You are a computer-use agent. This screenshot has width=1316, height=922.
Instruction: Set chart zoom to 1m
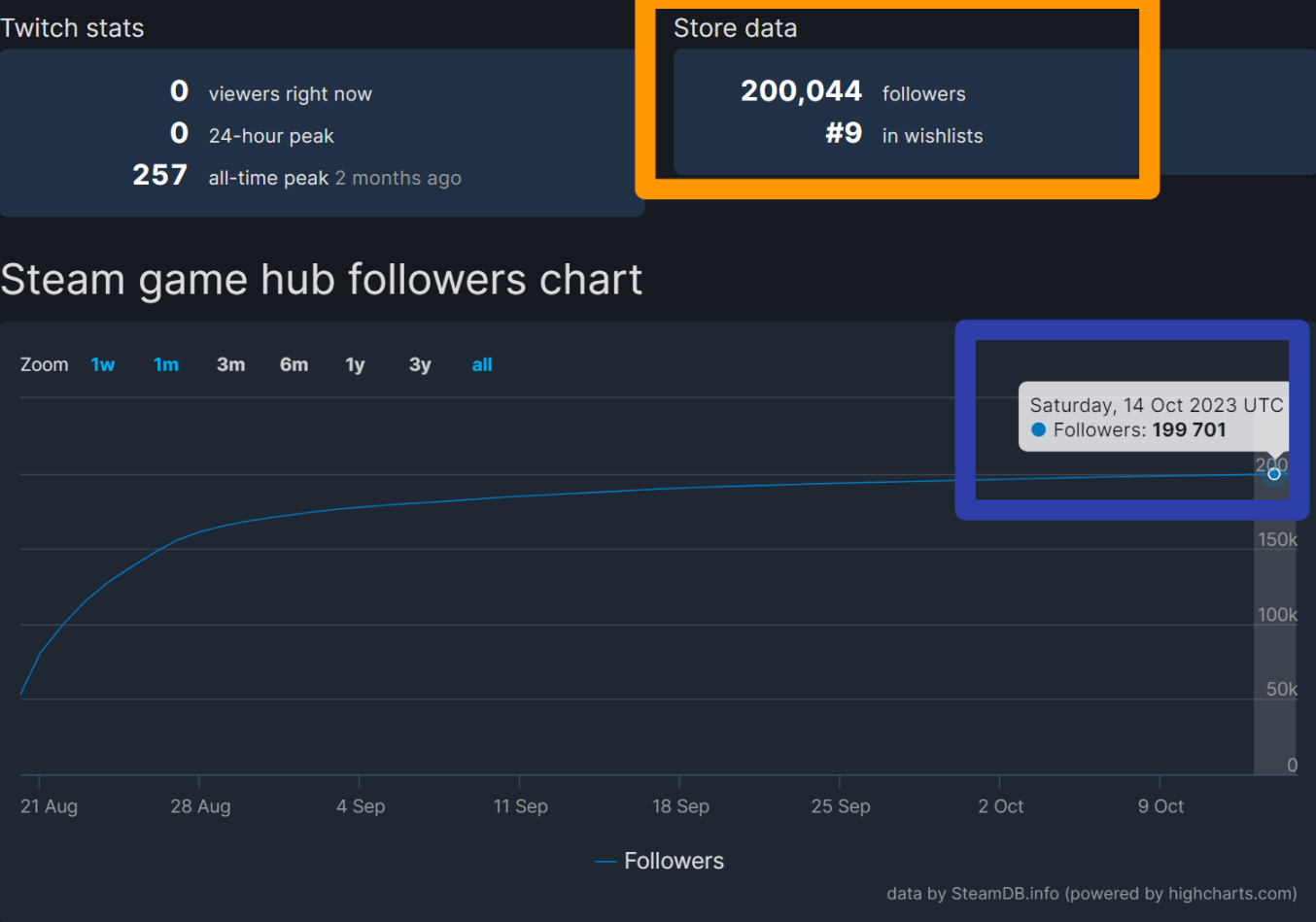click(166, 365)
